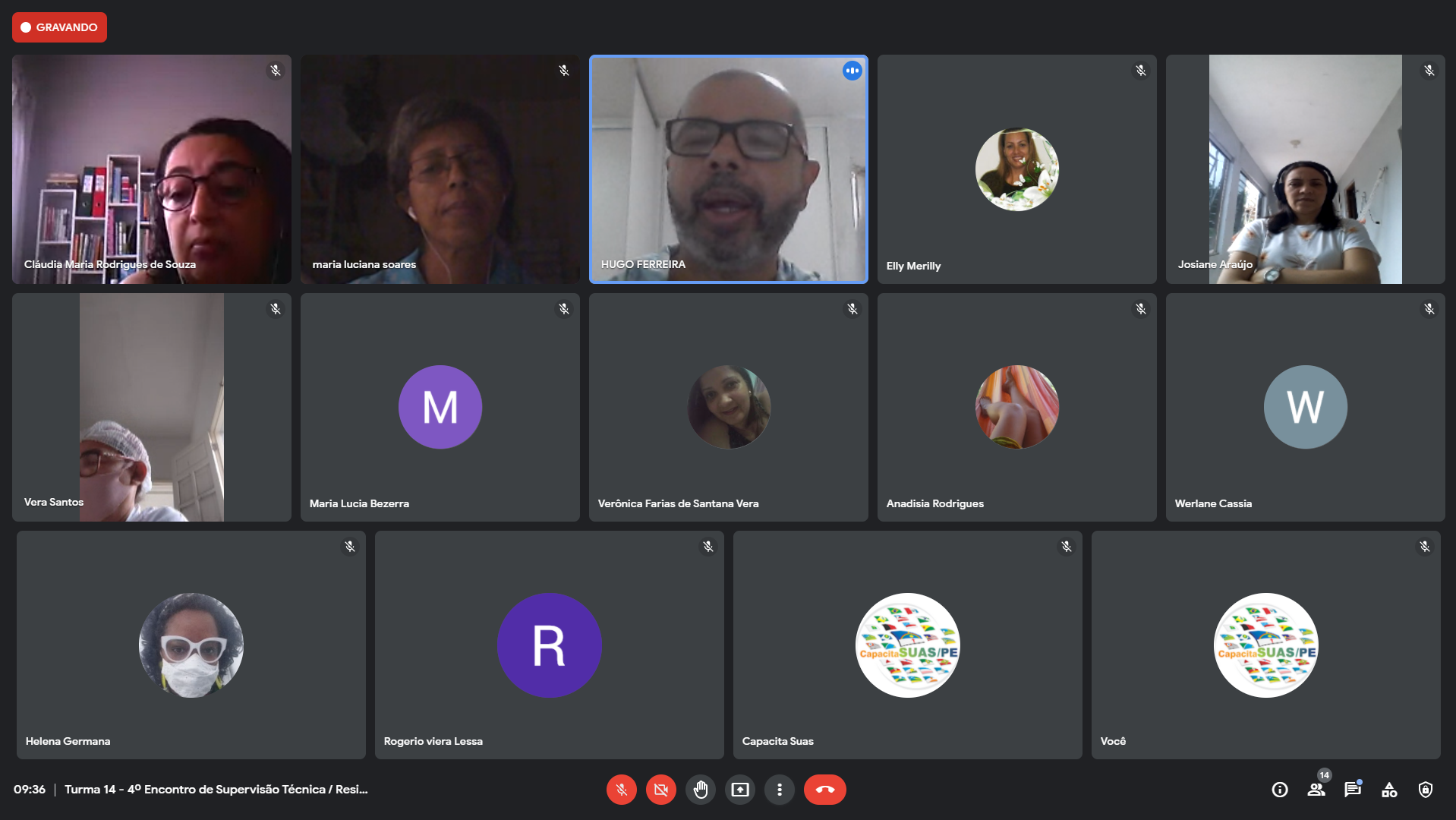This screenshot has height=820, width=1456.
Task: Select HUGO FERREIRA's video tile
Action: click(x=728, y=169)
